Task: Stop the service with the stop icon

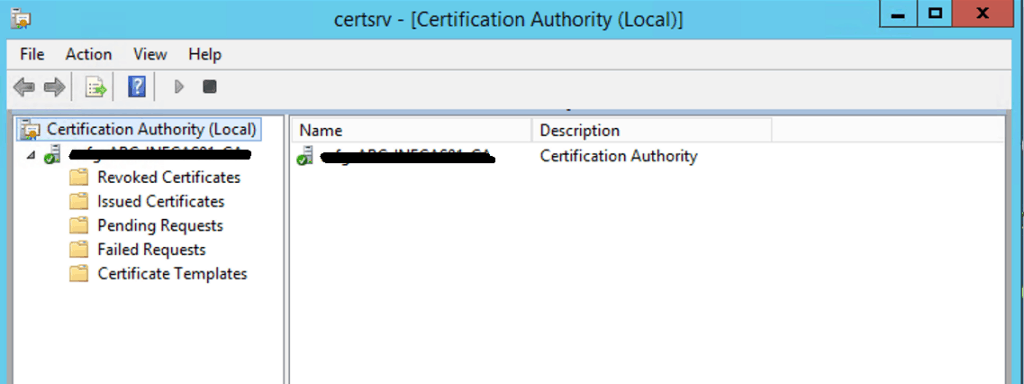Action: tap(210, 87)
